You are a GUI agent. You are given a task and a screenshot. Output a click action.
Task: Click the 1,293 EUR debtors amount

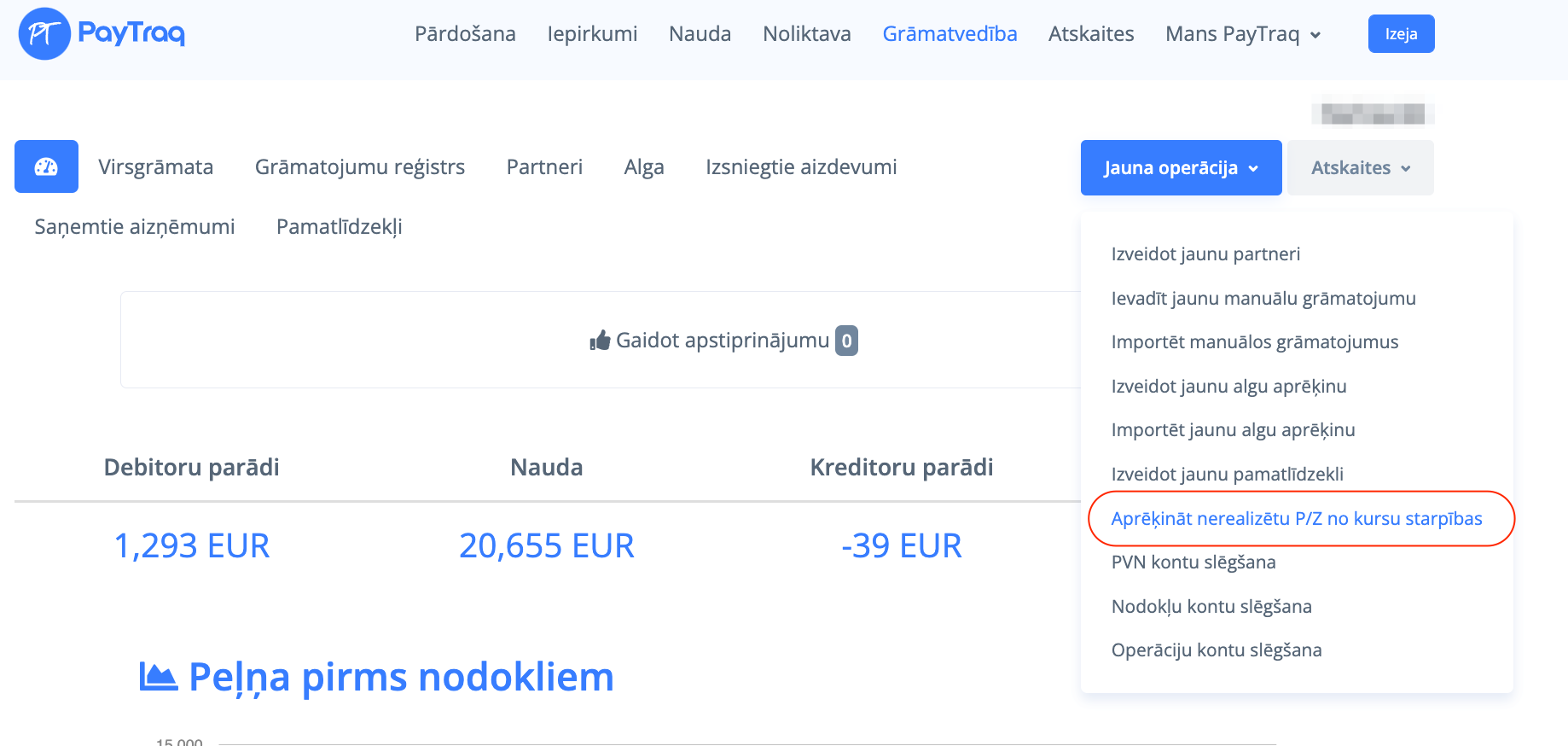[x=192, y=546]
